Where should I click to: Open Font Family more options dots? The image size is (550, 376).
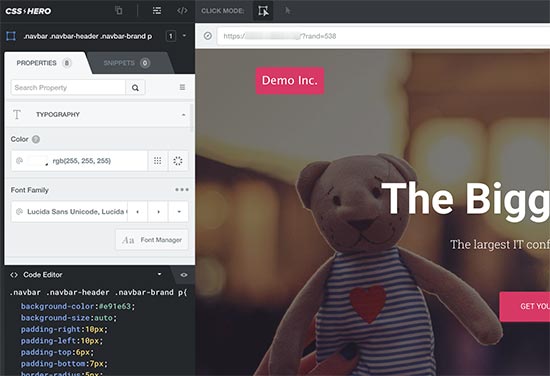pyautogui.click(x=182, y=189)
